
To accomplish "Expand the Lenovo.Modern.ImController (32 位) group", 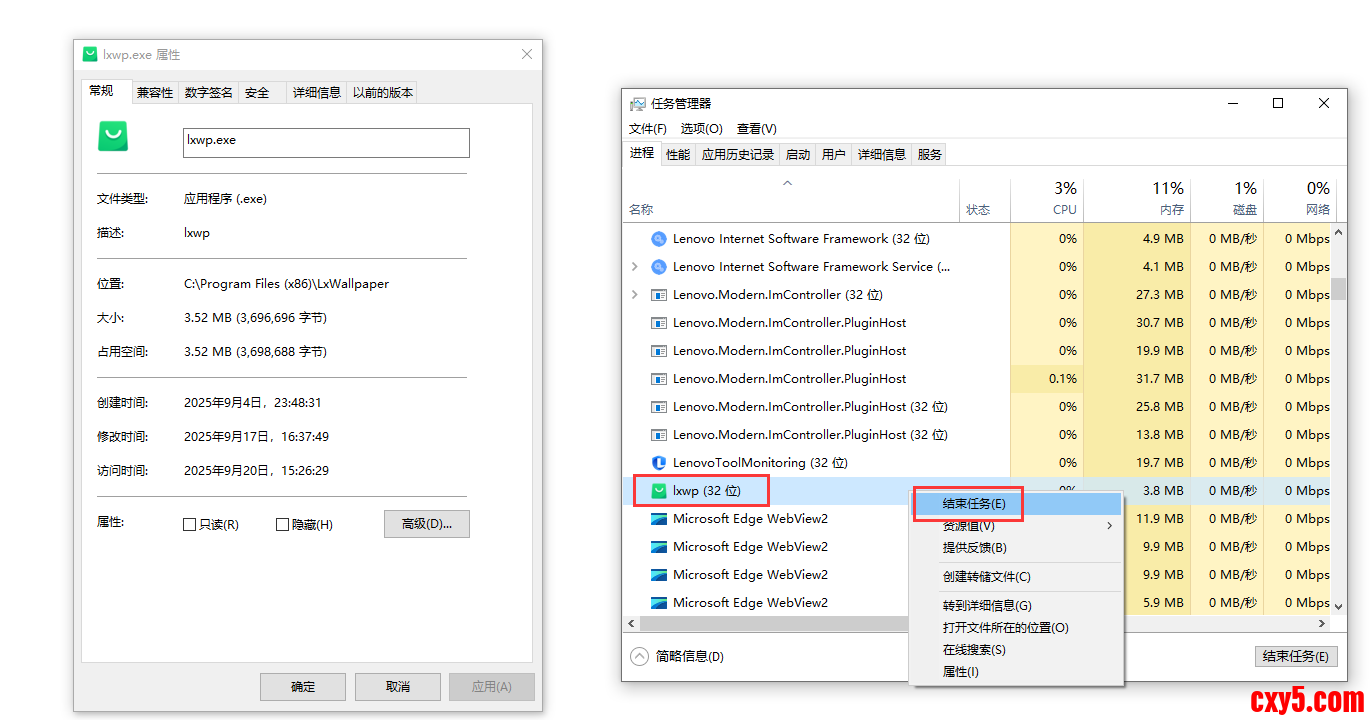I will [635, 295].
